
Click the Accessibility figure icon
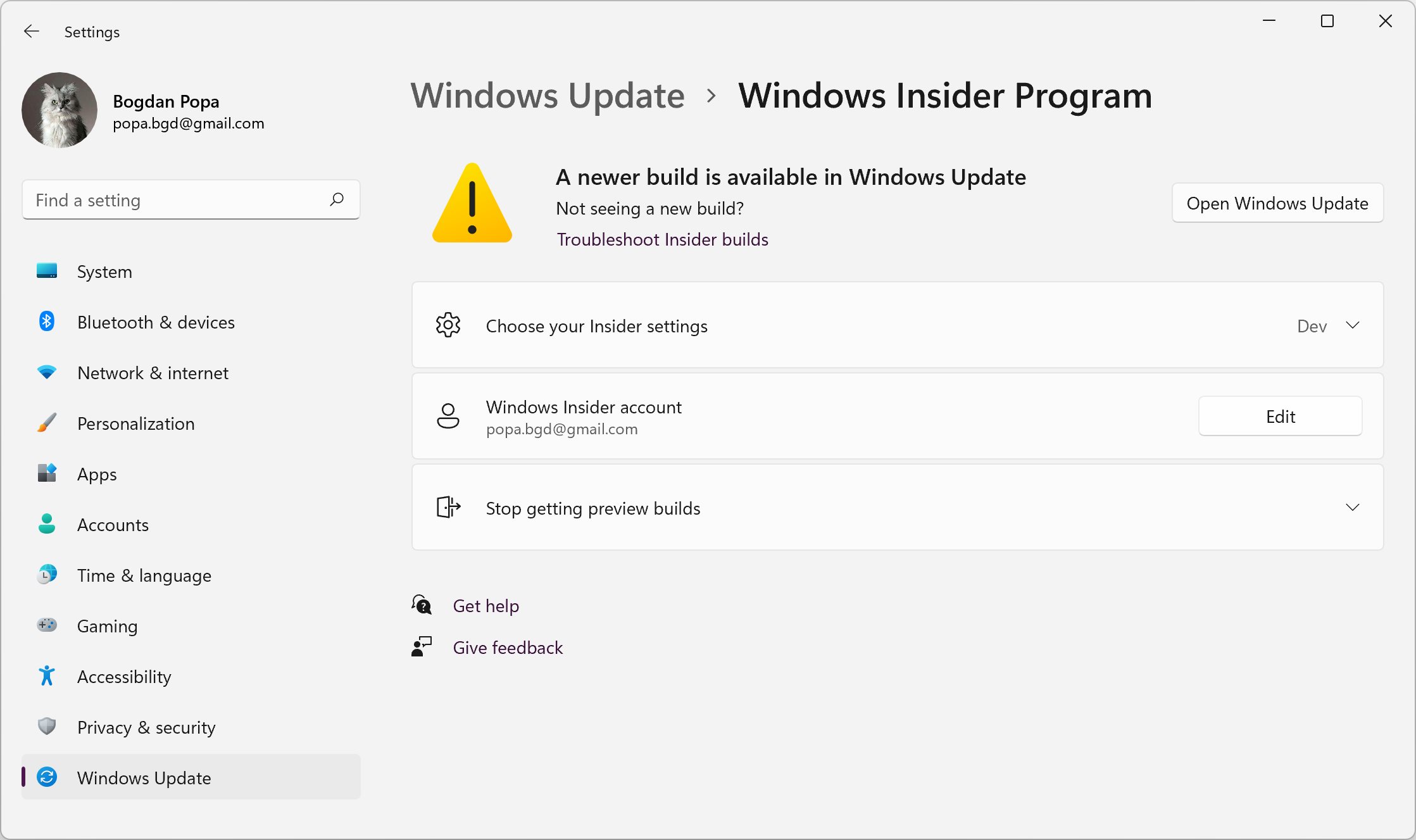(x=47, y=676)
